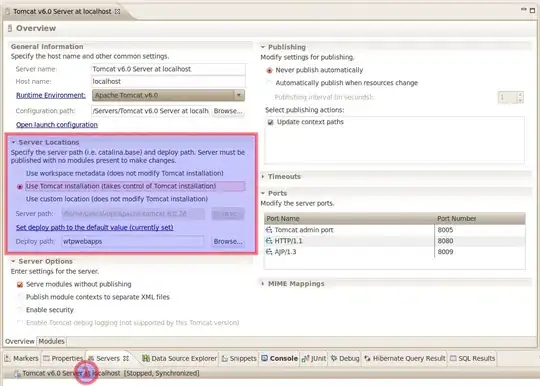Enable security checkbox

pyautogui.click(x=20, y=310)
